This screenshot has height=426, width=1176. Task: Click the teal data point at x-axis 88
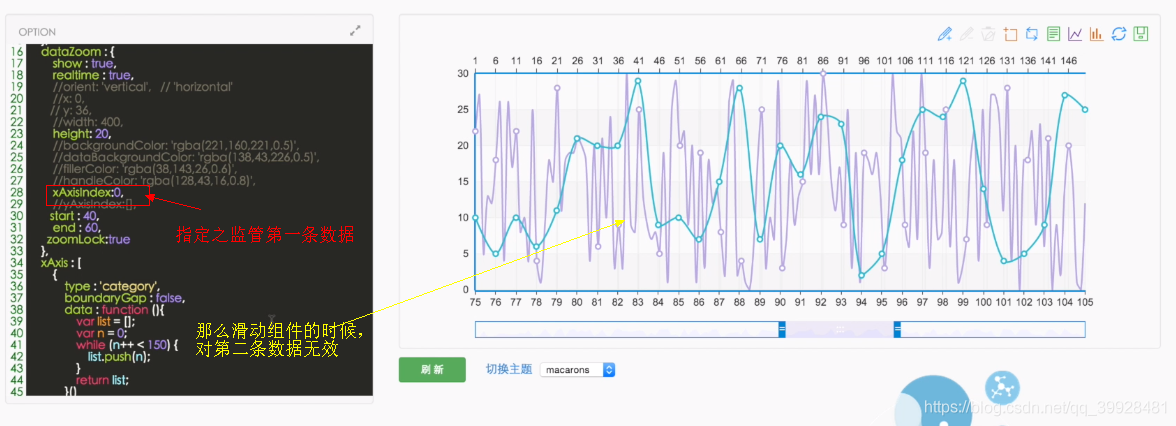point(740,88)
